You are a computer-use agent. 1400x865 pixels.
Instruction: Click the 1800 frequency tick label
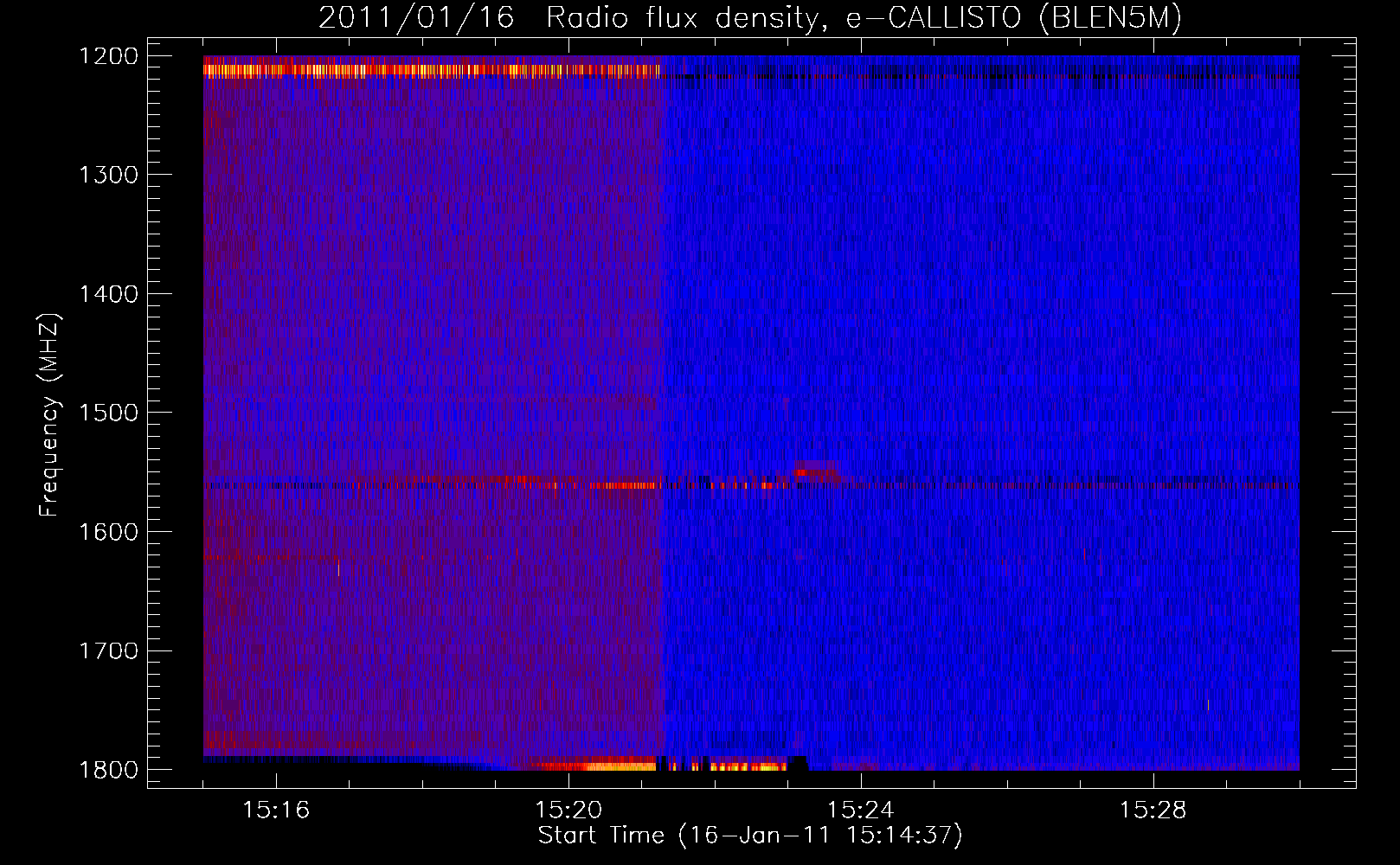coord(109,770)
